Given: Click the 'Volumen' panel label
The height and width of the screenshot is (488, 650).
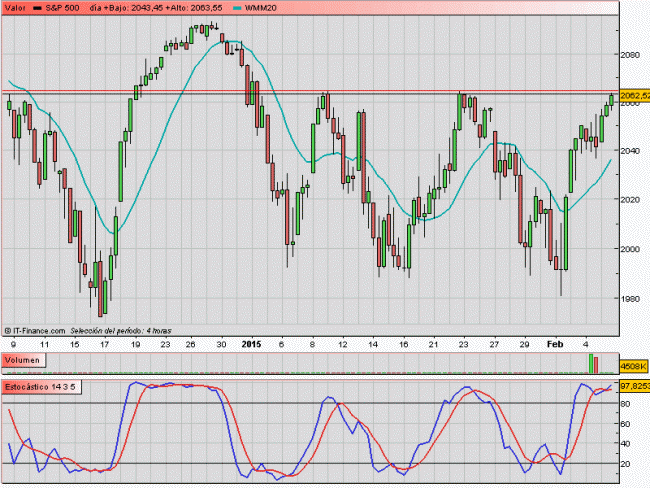Looking at the screenshot, I should click(x=23, y=360).
